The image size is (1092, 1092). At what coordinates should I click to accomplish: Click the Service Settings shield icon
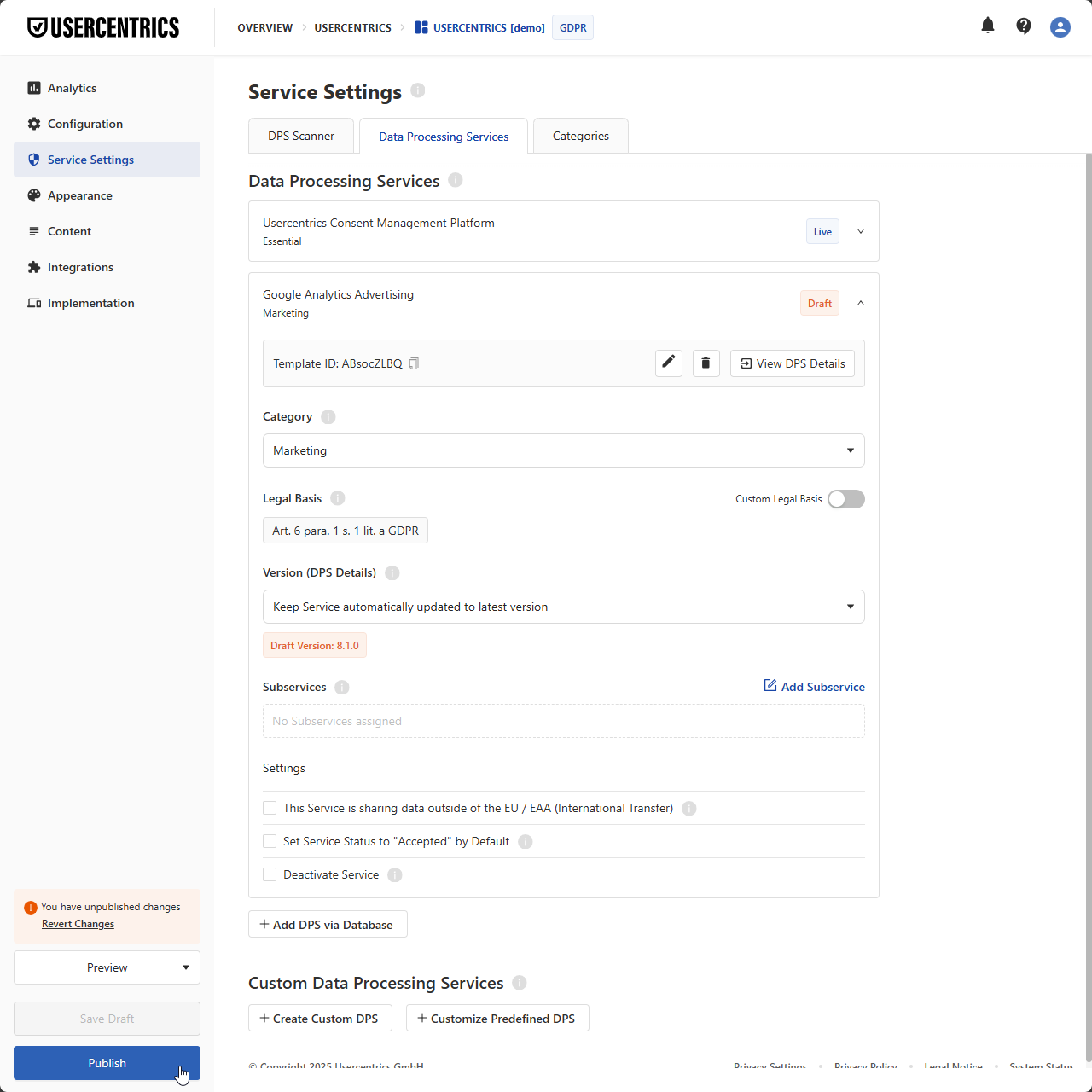click(34, 160)
